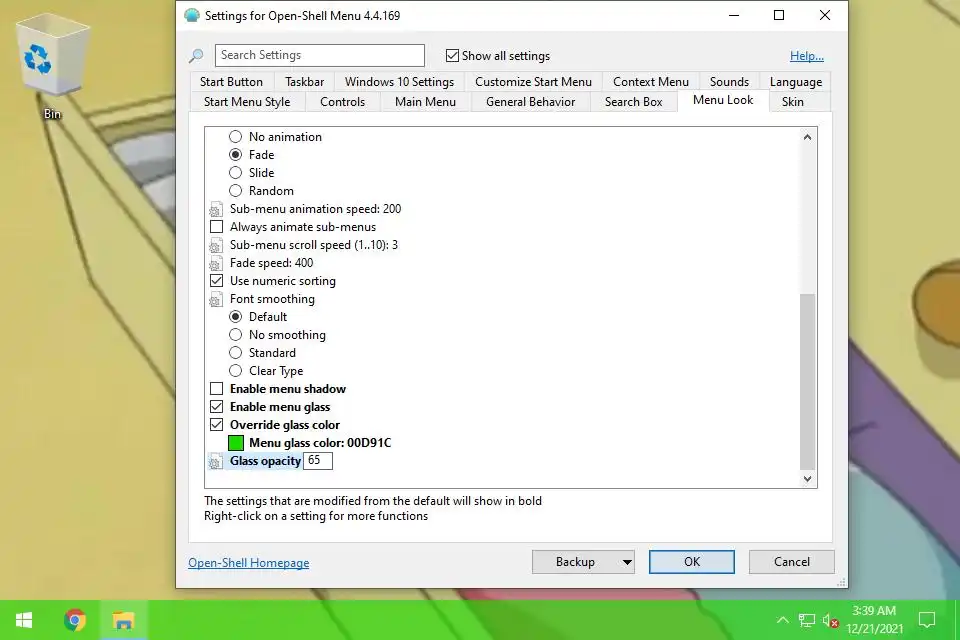Click settings icon next to Font smoothing
The image size is (960, 640).
(x=216, y=299)
